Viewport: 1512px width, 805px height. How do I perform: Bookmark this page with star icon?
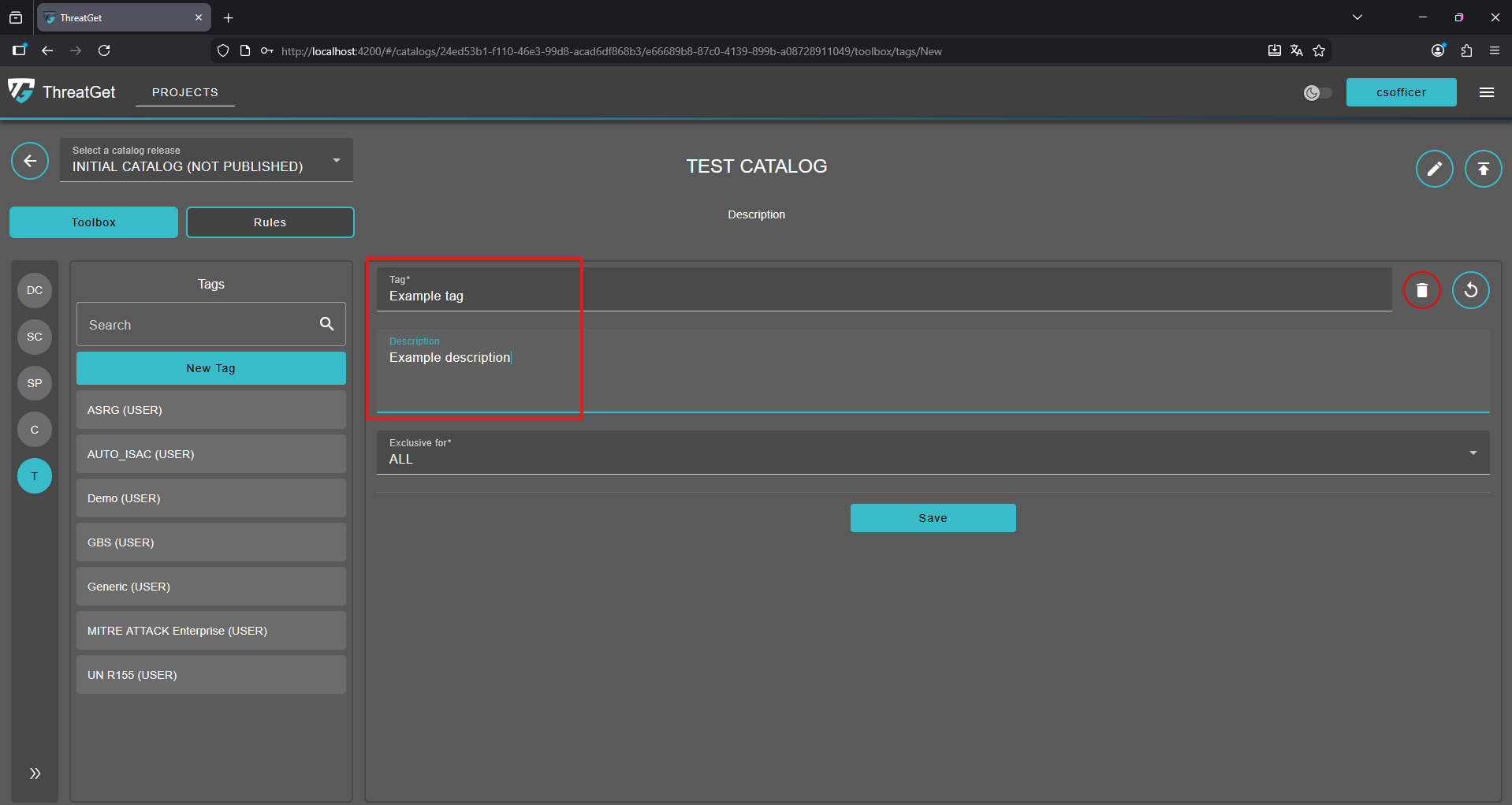[x=1319, y=51]
